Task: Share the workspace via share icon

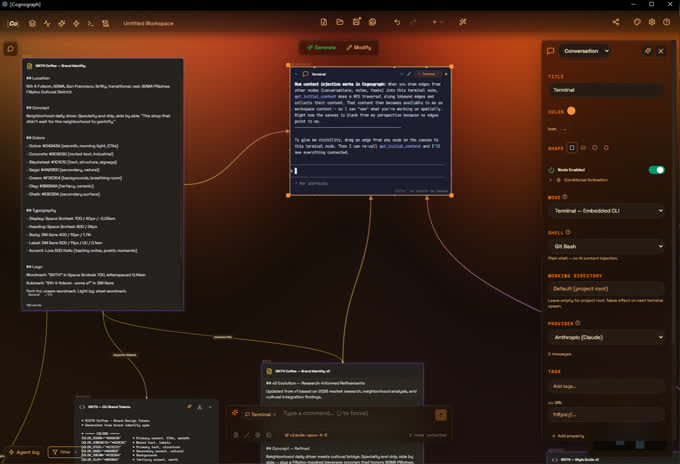Action: point(616,22)
